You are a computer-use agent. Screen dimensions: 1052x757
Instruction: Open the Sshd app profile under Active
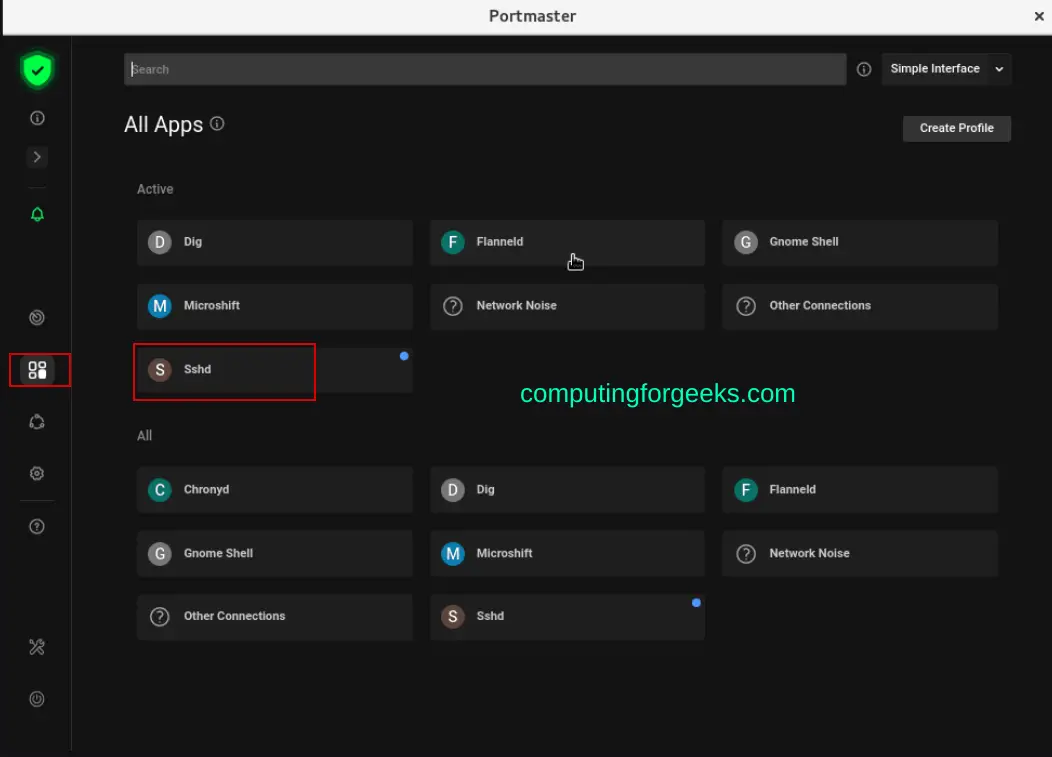coord(224,370)
